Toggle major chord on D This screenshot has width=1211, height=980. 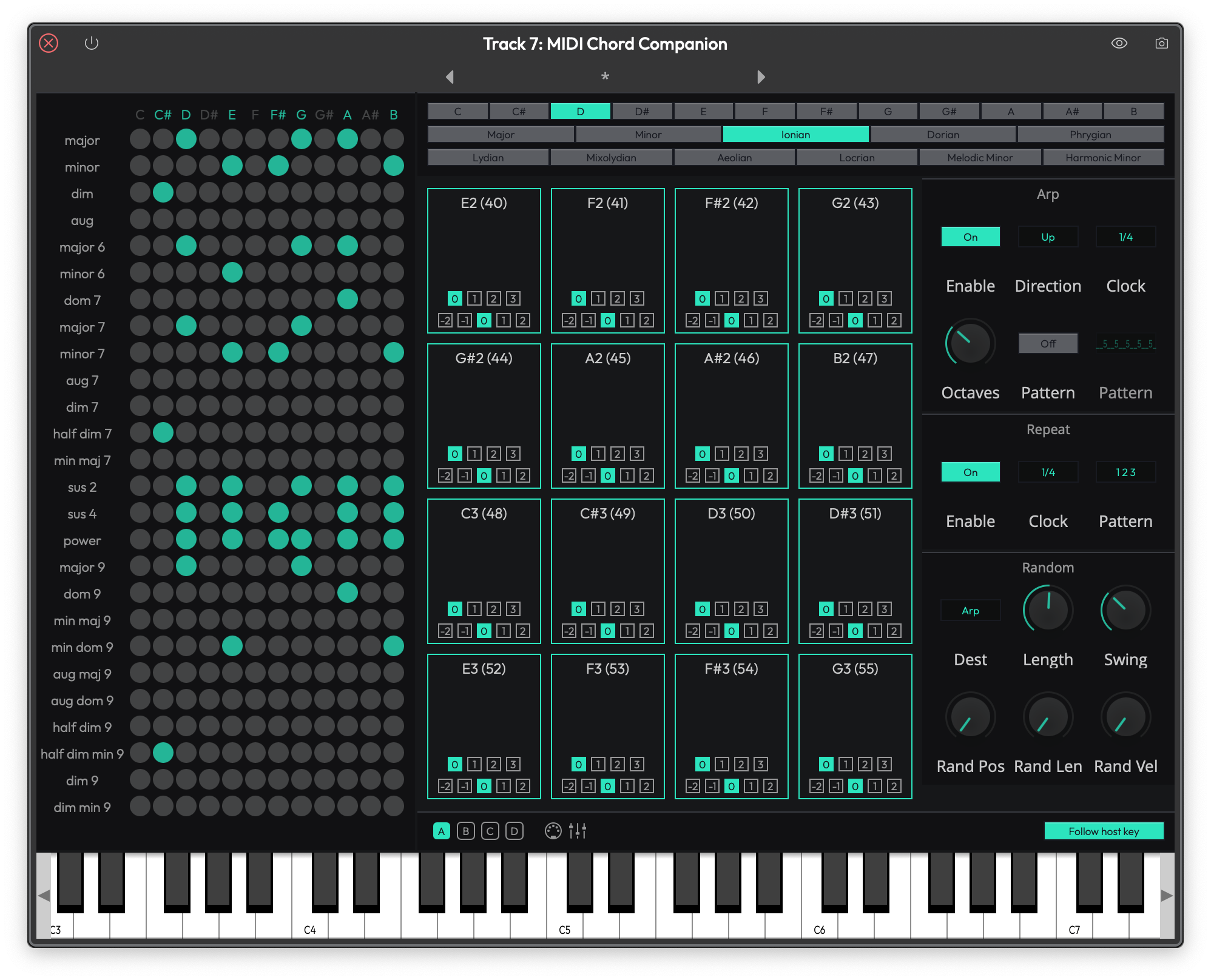click(x=186, y=139)
